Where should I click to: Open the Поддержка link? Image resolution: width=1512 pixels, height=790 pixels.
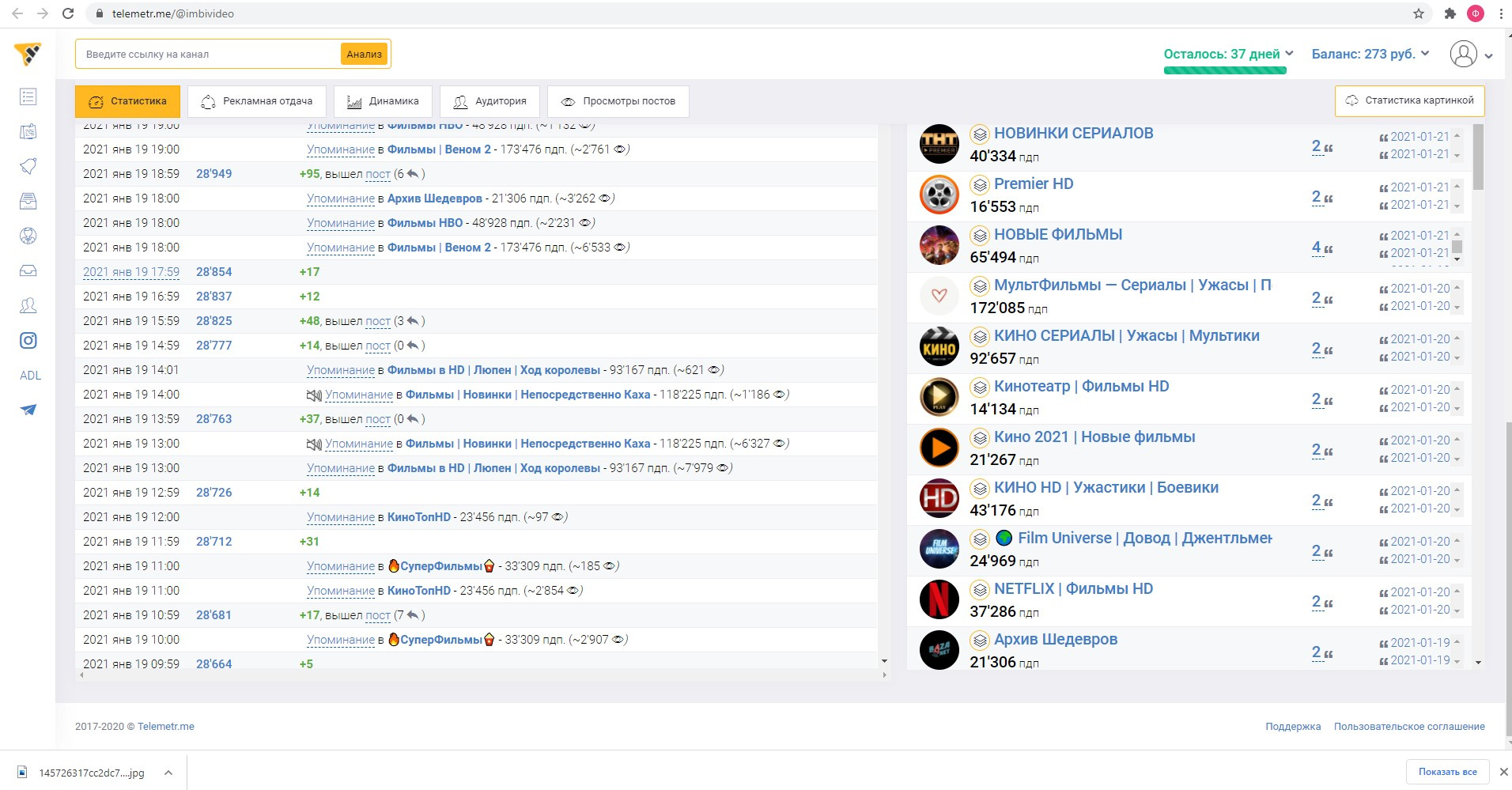pos(1293,727)
